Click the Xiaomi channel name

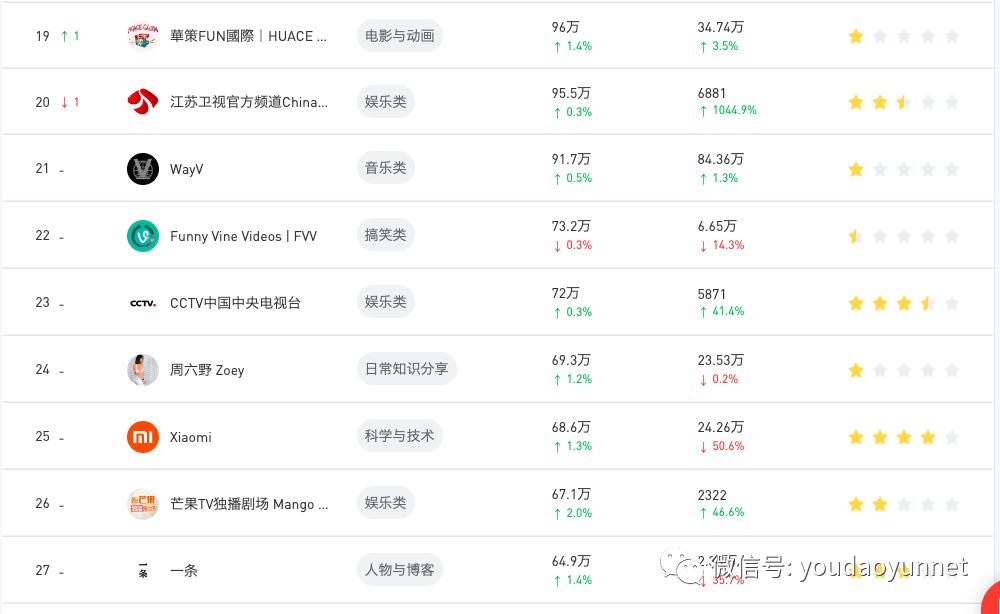pos(190,437)
